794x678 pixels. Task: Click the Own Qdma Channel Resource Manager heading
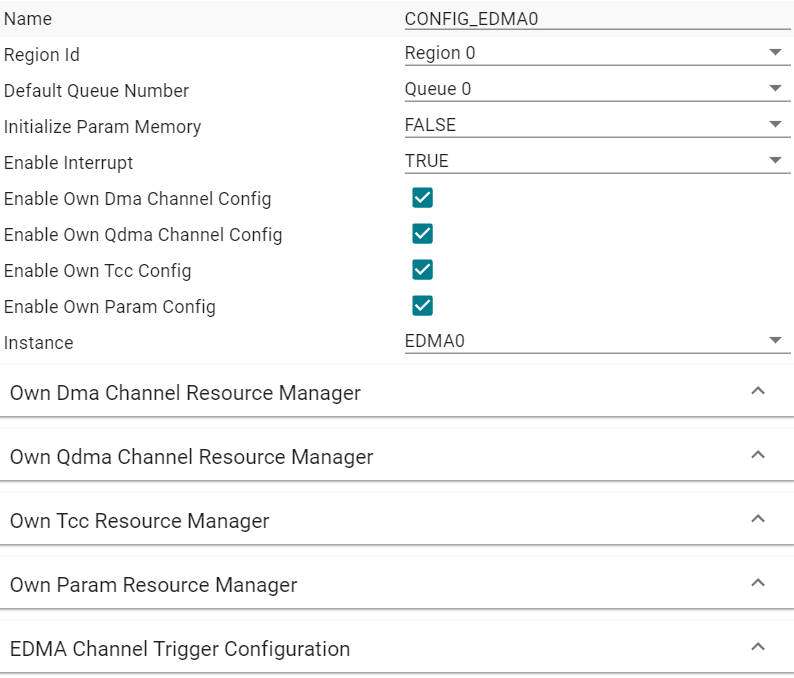(191, 457)
